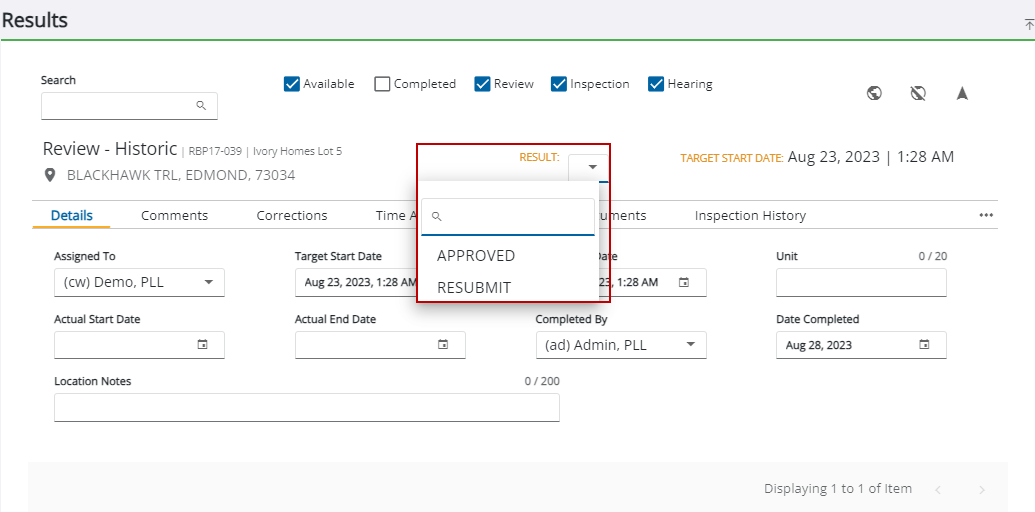1035x512 pixels.
Task: Click the Location Notes text field
Action: click(x=306, y=408)
